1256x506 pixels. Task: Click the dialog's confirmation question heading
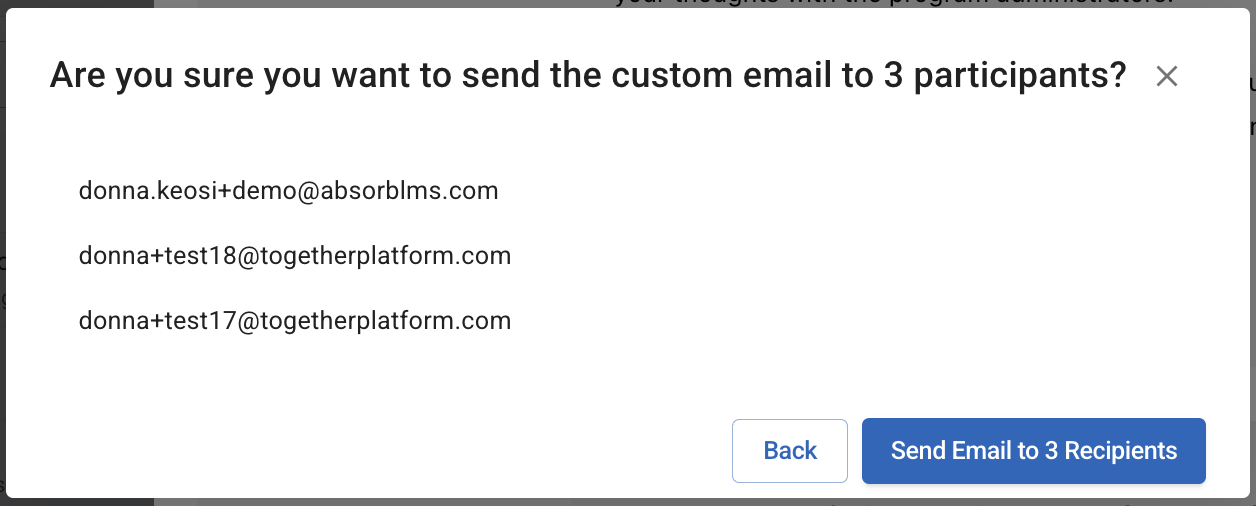tap(588, 76)
